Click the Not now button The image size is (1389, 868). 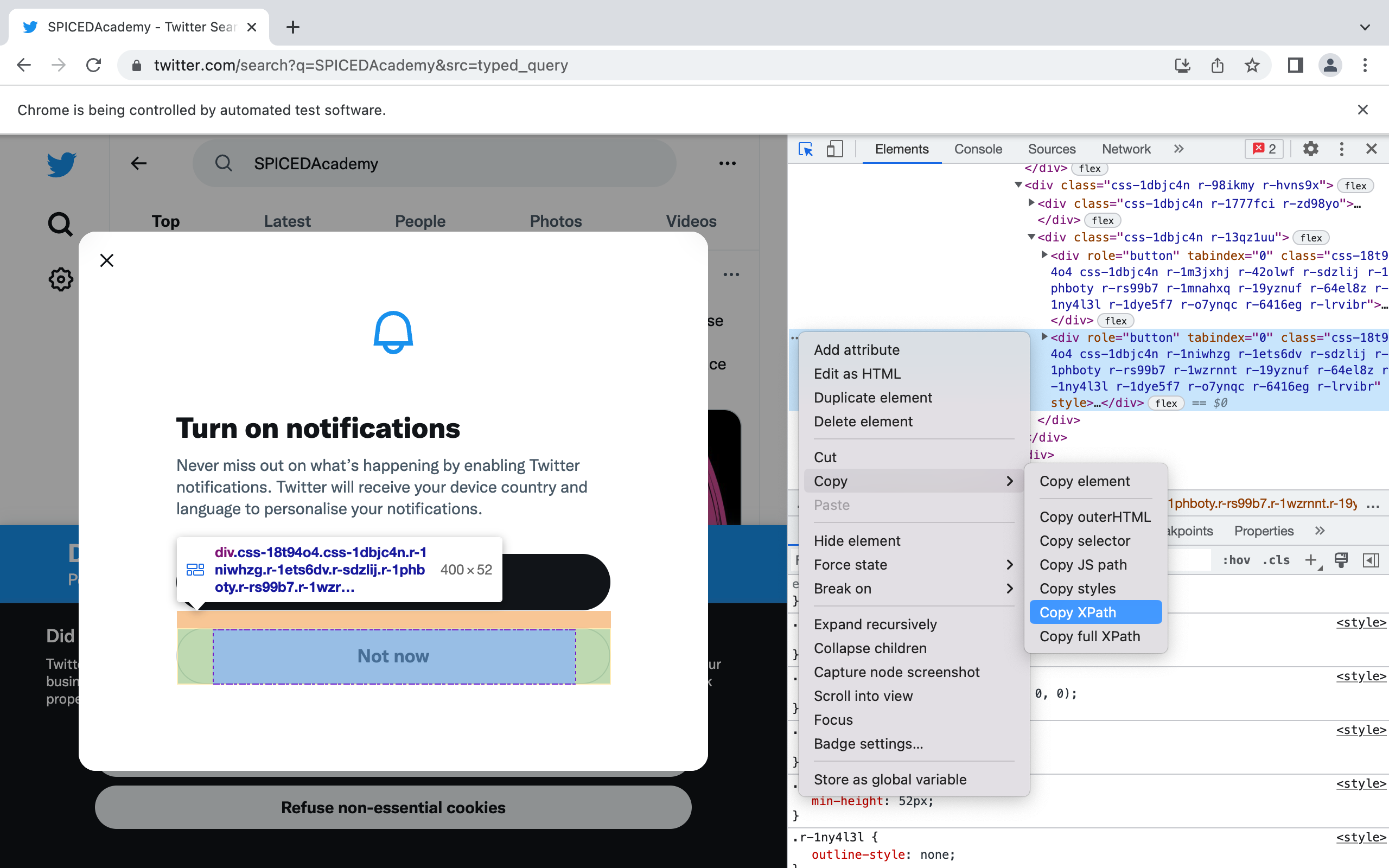pyautogui.click(x=393, y=656)
